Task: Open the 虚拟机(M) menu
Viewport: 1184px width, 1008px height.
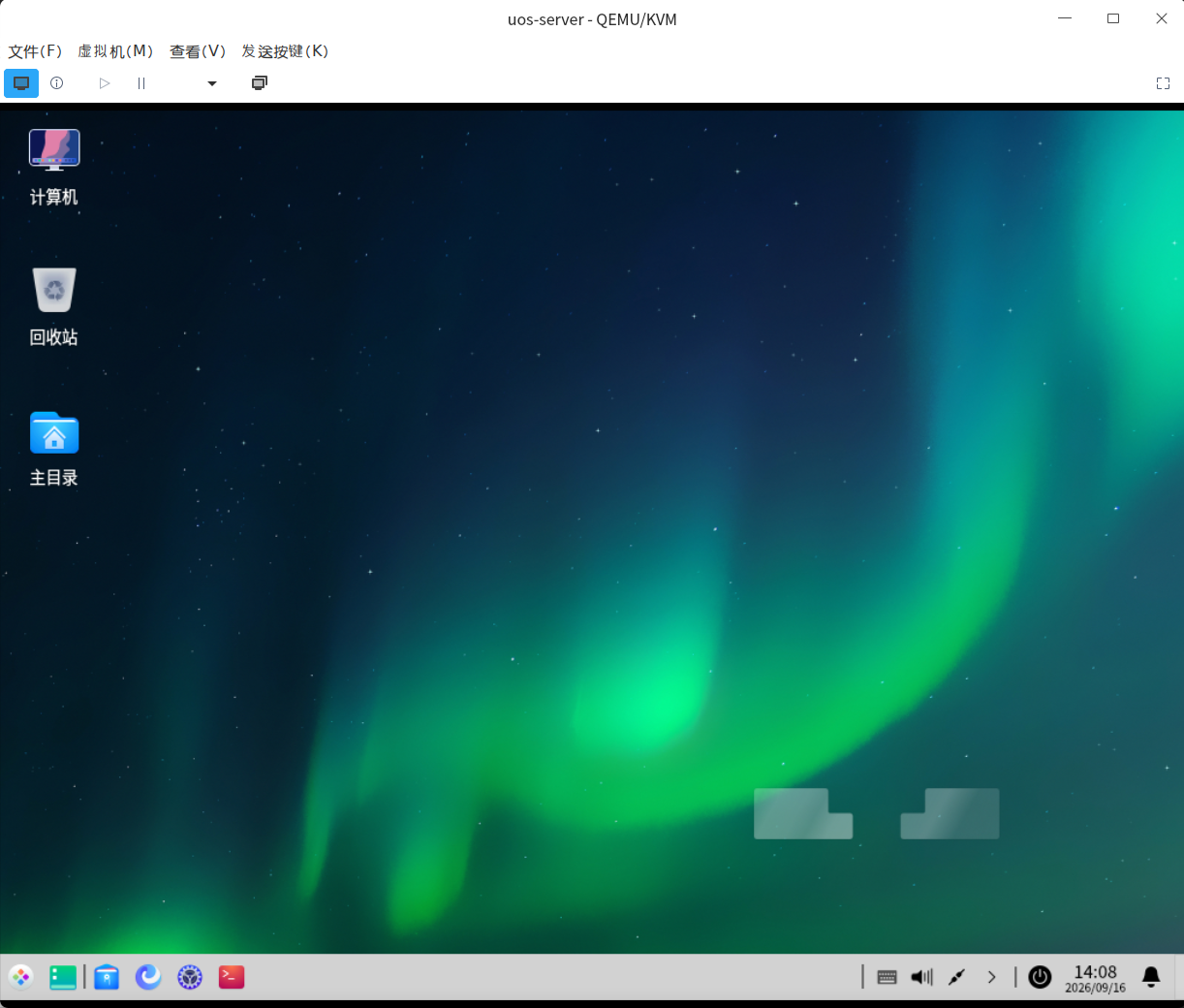Action: 115,51
